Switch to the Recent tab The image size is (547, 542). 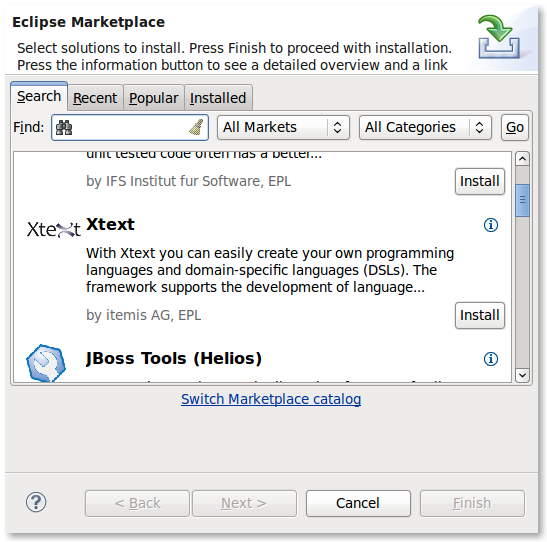click(95, 98)
